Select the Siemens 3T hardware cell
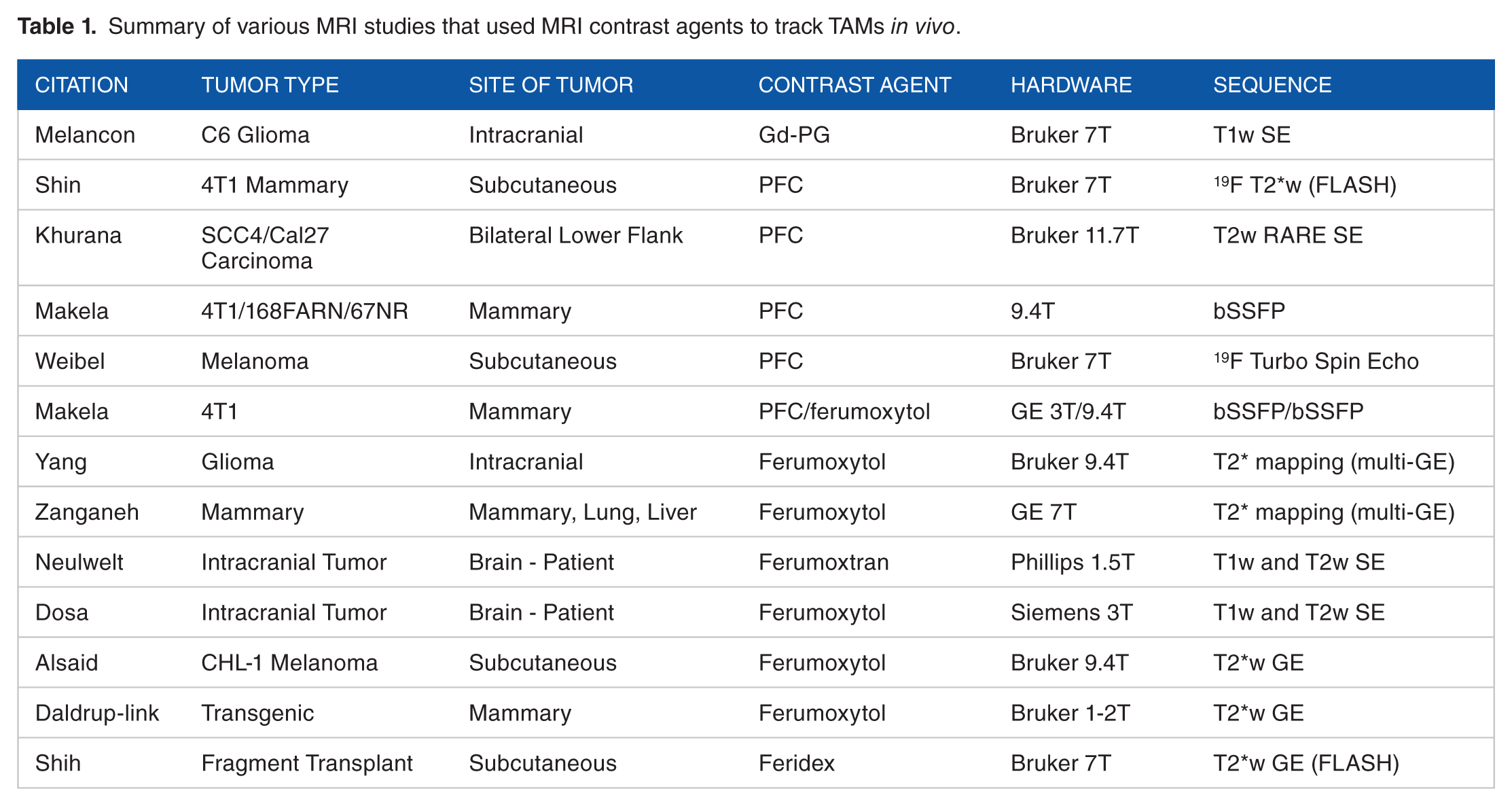The width and height of the screenshot is (1512, 806). click(x=1072, y=612)
